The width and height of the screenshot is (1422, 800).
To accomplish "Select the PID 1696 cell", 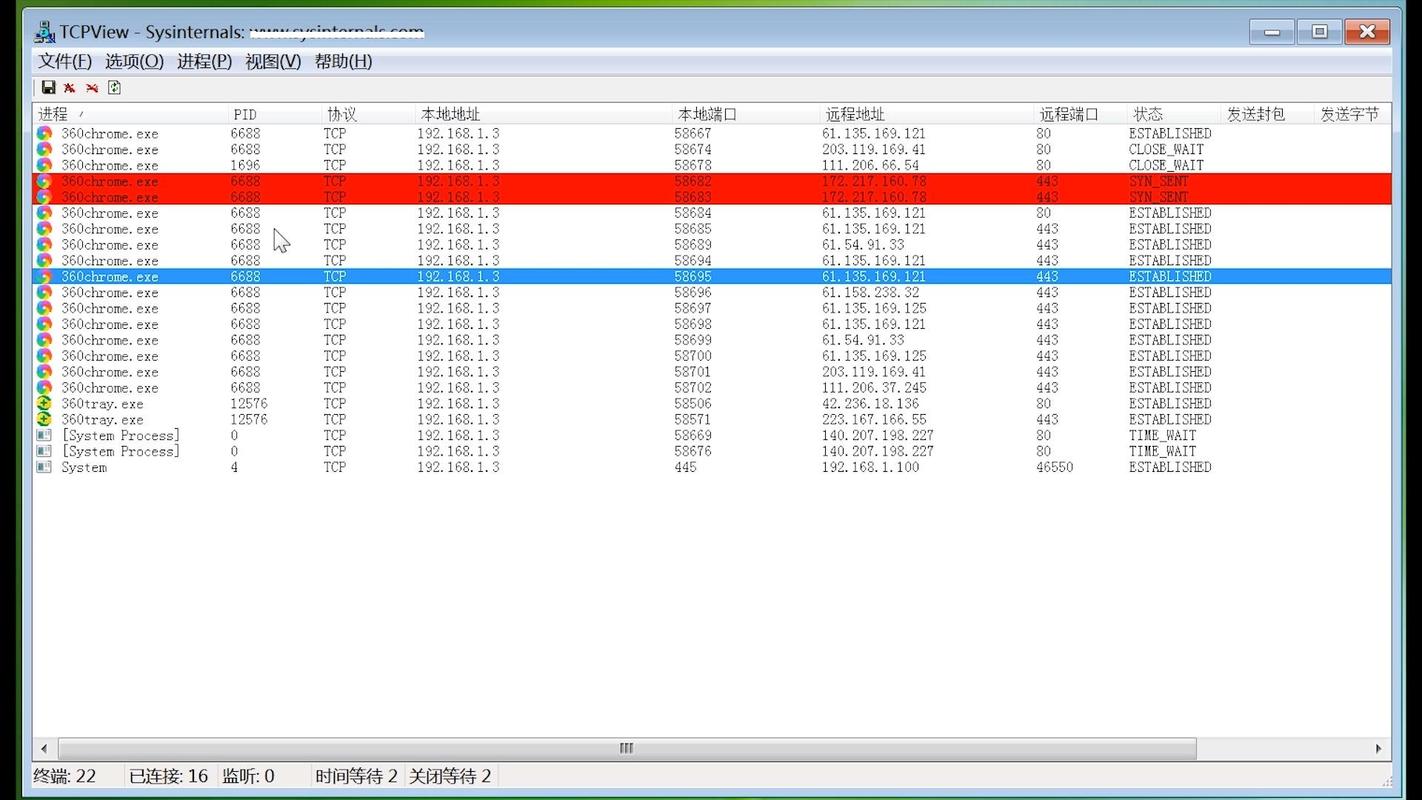I will pos(245,165).
